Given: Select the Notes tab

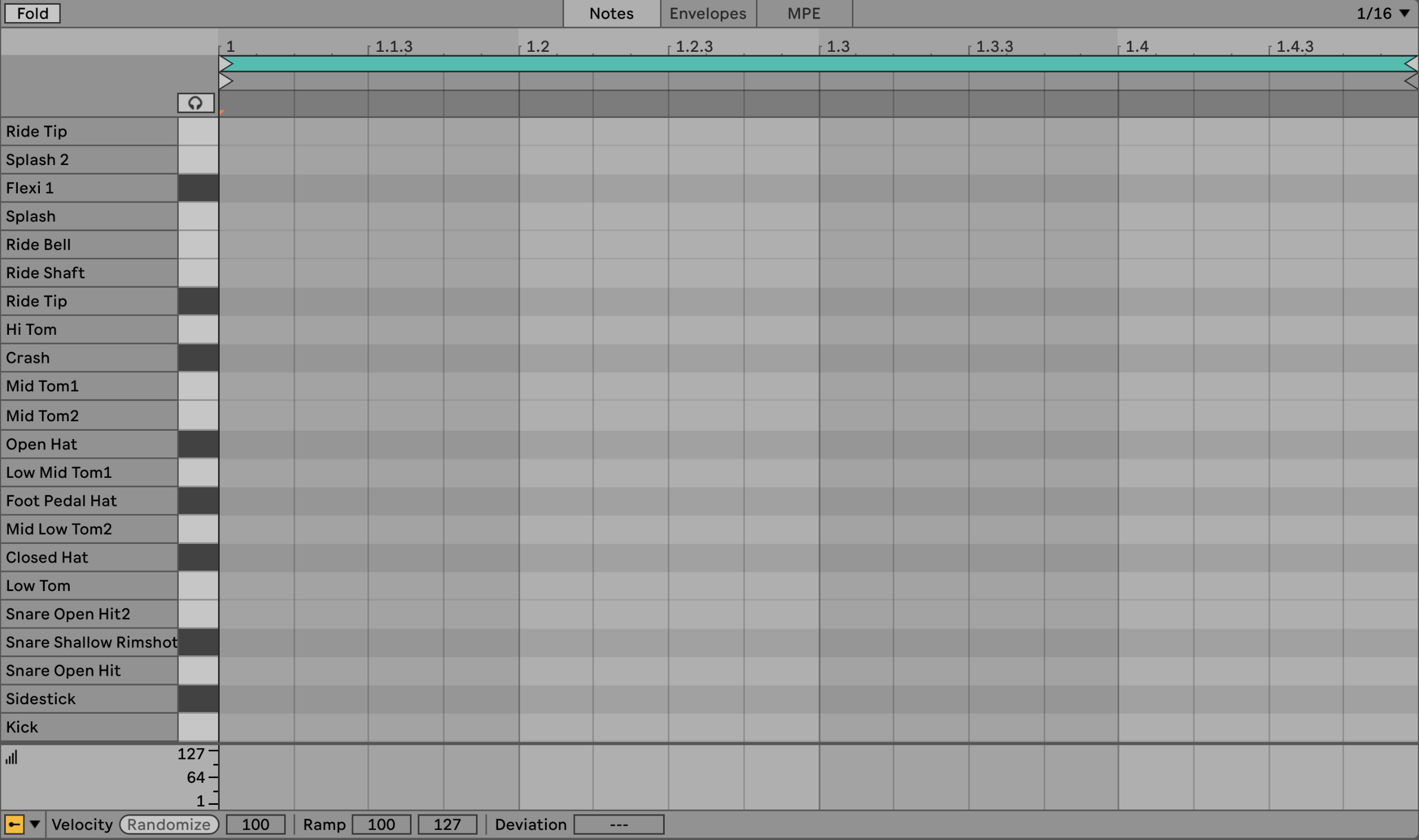Looking at the screenshot, I should [611, 13].
